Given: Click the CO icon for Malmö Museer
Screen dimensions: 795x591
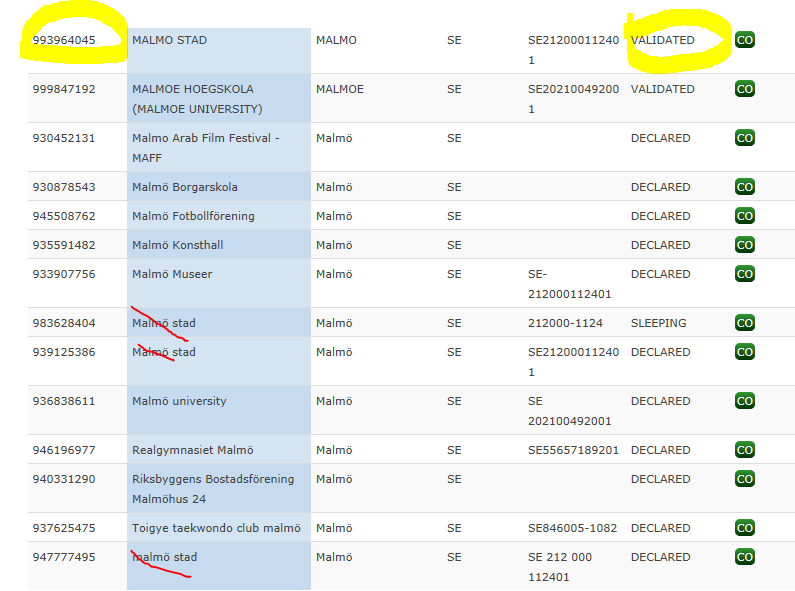Looking at the screenshot, I should pos(745,274).
